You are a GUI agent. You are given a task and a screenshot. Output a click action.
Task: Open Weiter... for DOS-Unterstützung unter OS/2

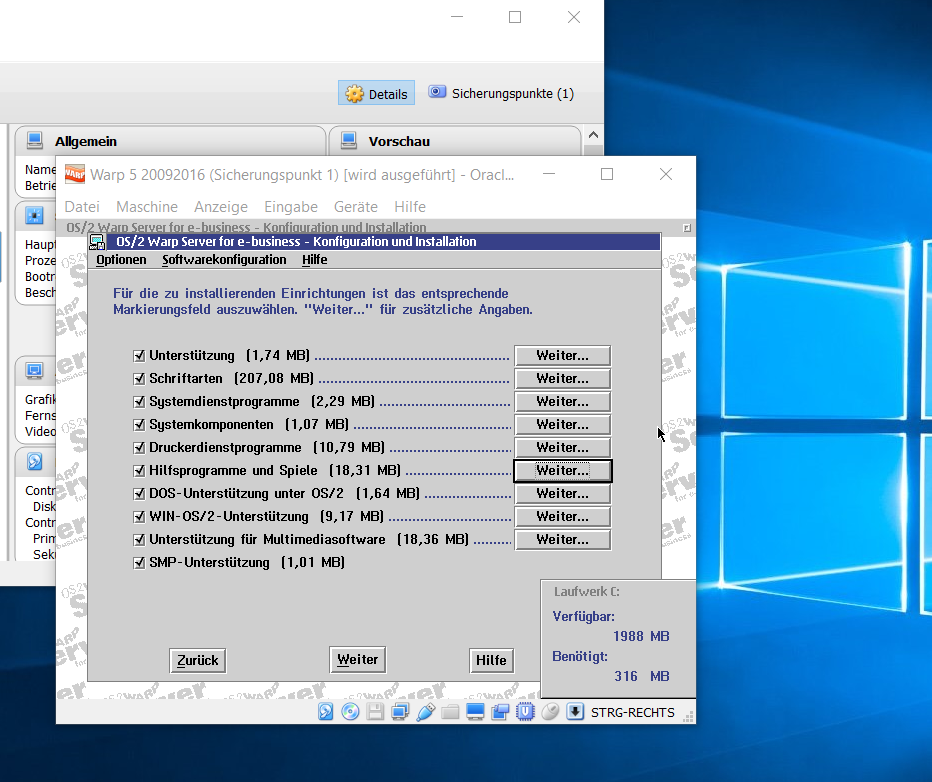coord(562,493)
